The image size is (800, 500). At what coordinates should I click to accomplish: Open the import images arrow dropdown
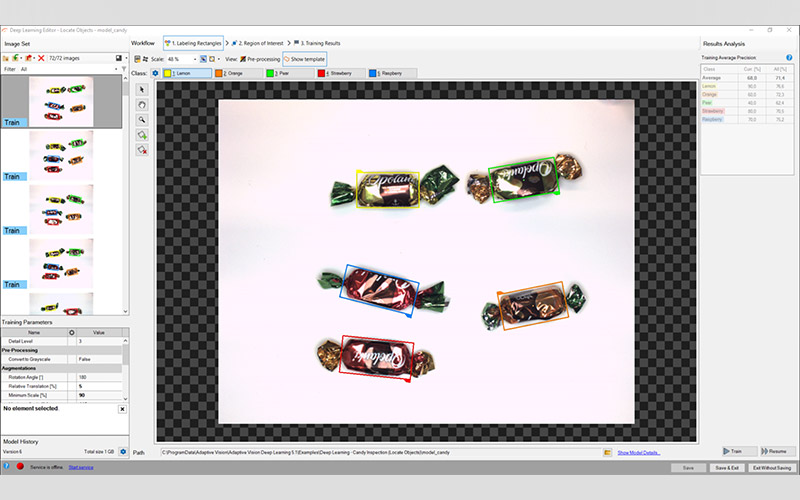[21, 58]
